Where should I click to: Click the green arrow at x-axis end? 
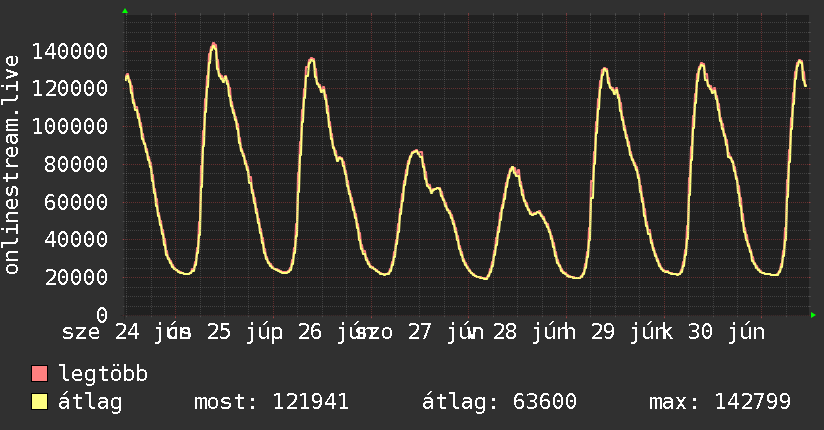point(813,315)
